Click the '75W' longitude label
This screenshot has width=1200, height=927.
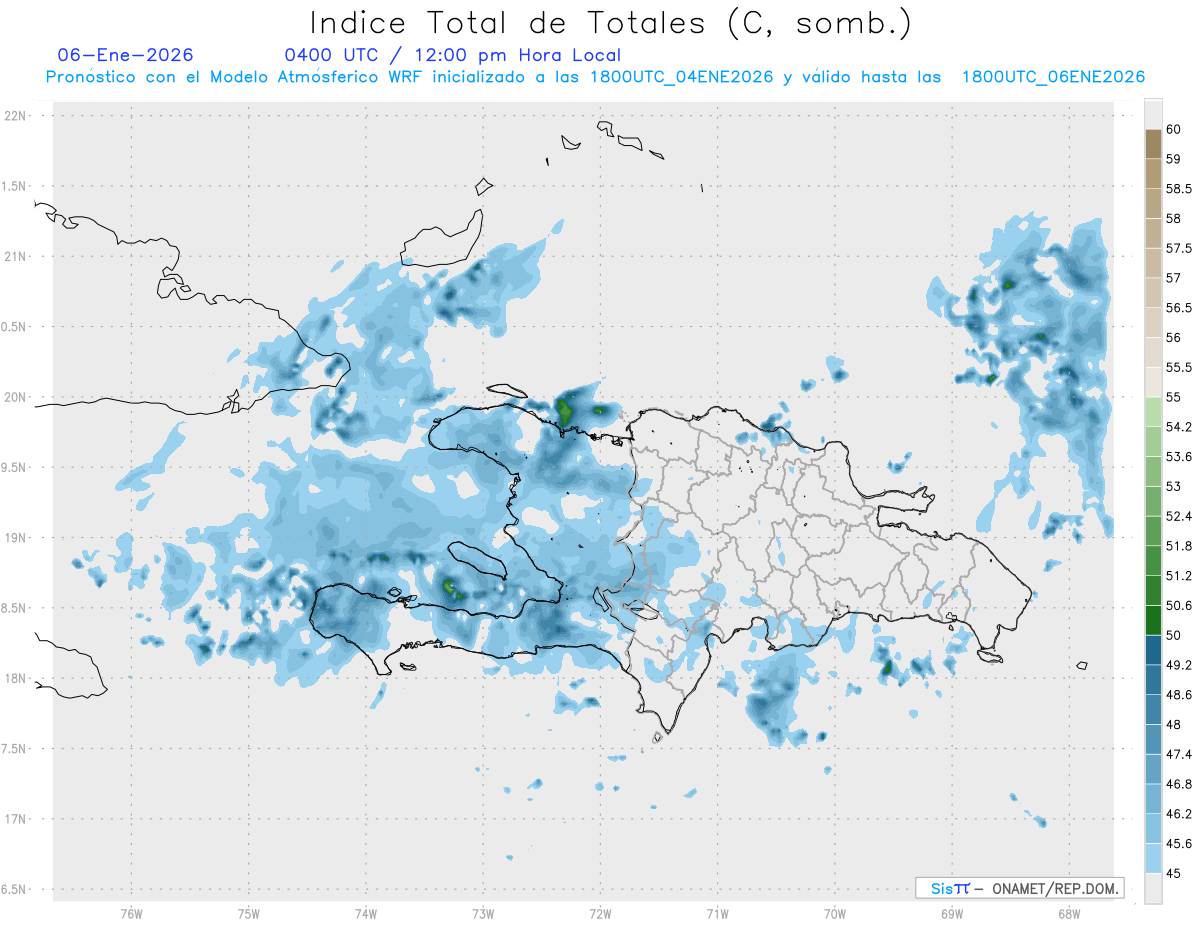point(248,914)
